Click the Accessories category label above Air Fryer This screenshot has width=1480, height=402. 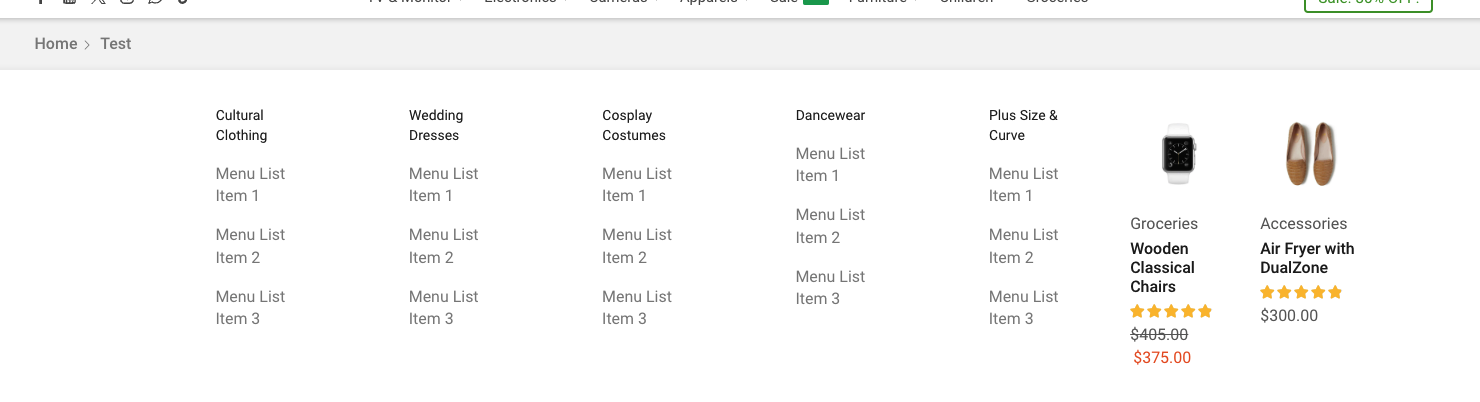tap(1304, 224)
